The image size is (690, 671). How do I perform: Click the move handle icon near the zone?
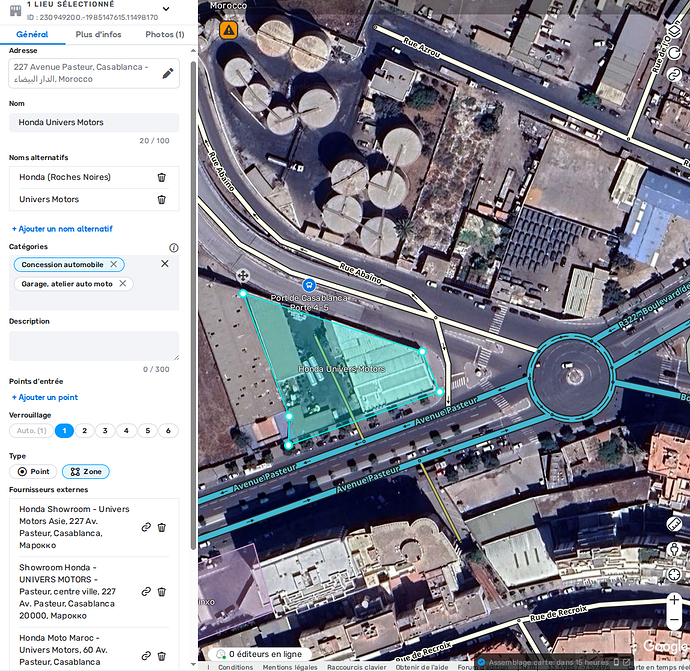click(243, 276)
